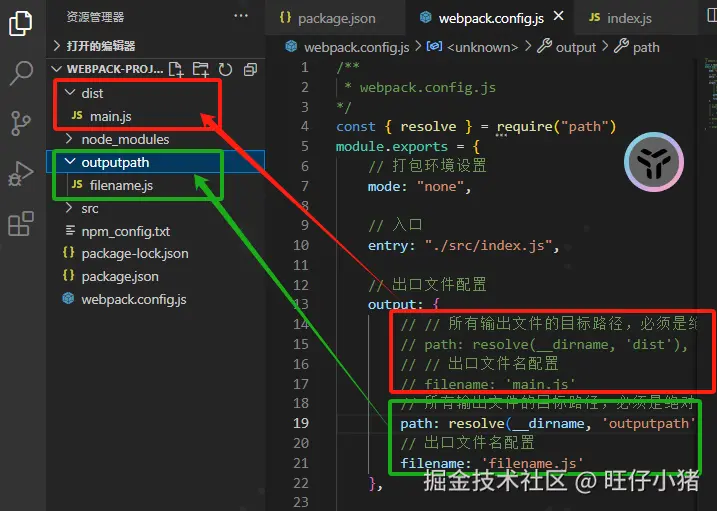This screenshot has width=717, height=511.
Task: Open the Search view in the activity bar
Action: (x=21, y=73)
